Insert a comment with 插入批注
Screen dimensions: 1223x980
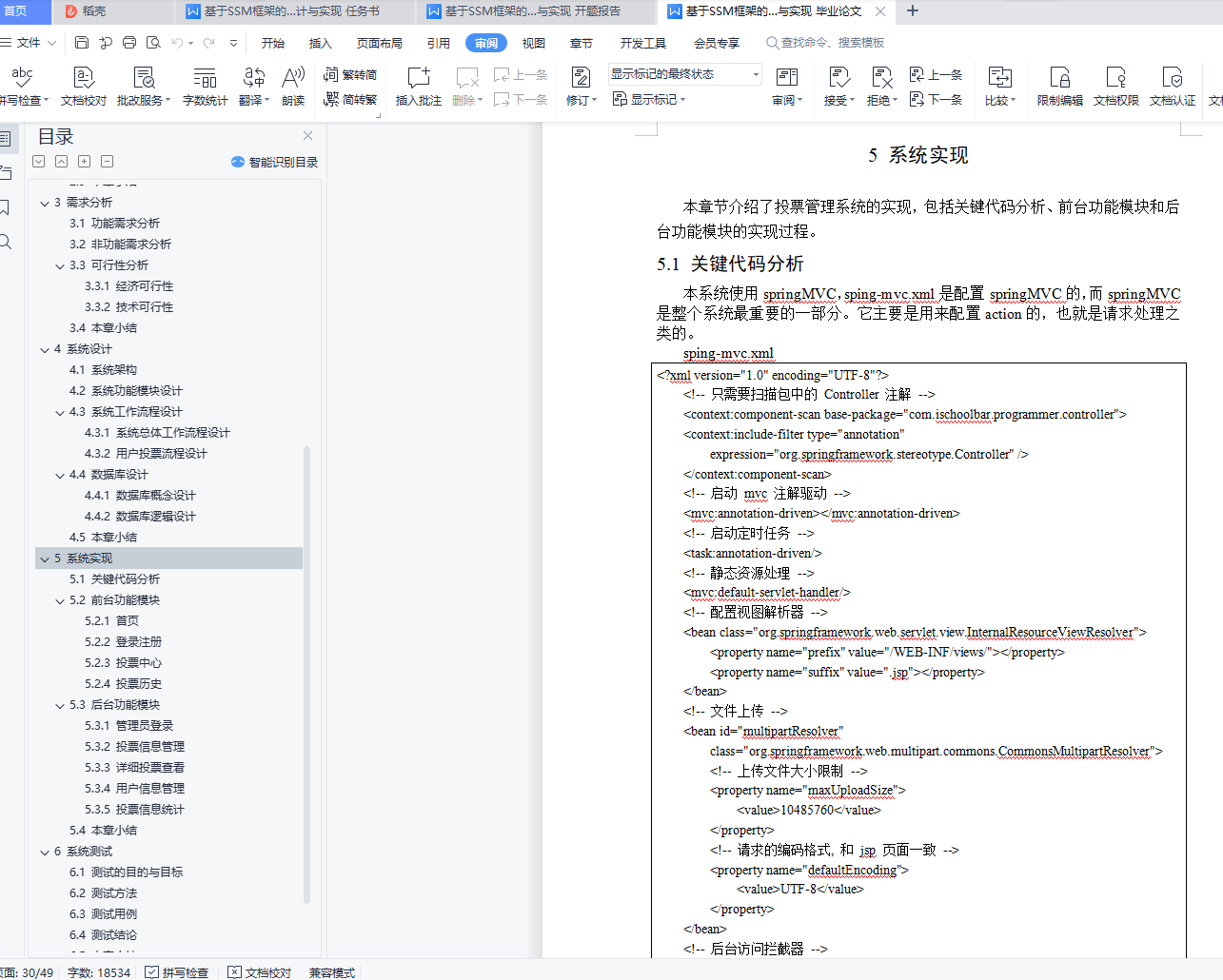click(x=419, y=86)
